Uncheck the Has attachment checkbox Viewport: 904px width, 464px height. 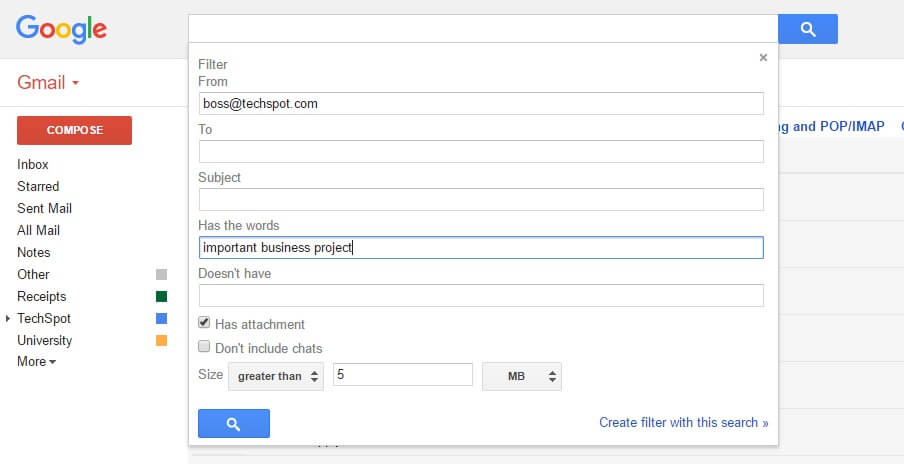[204, 323]
